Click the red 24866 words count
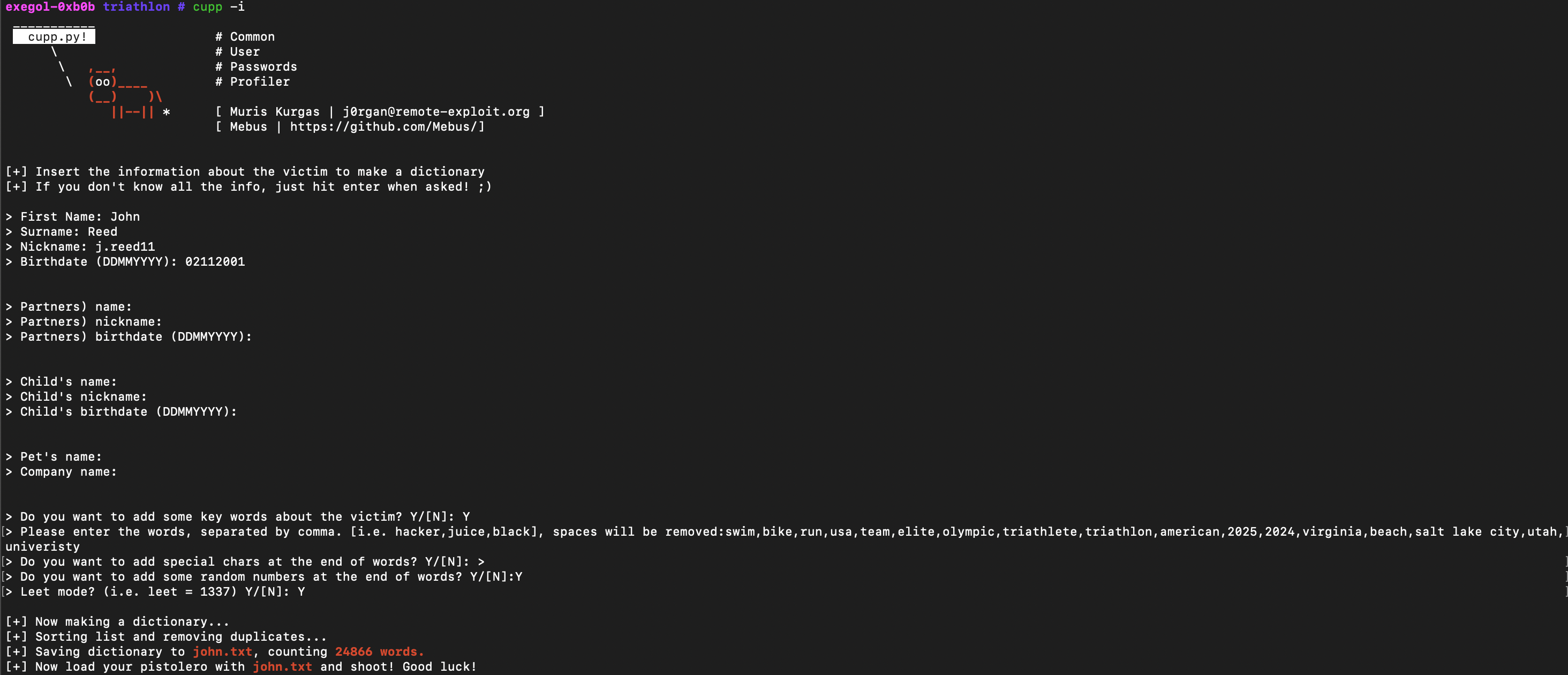Image resolution: width=1568 pixels, height=675 pixels. click(379, 652)
